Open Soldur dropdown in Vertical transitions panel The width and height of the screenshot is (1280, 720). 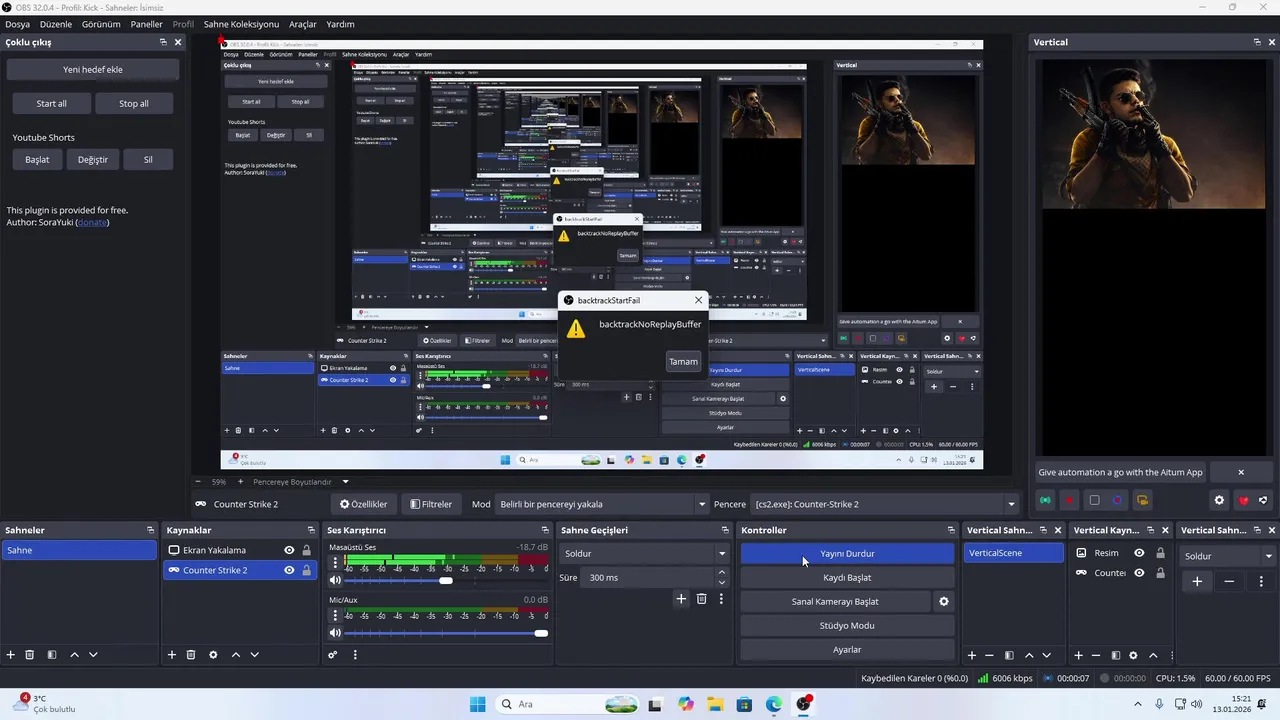1228,556
